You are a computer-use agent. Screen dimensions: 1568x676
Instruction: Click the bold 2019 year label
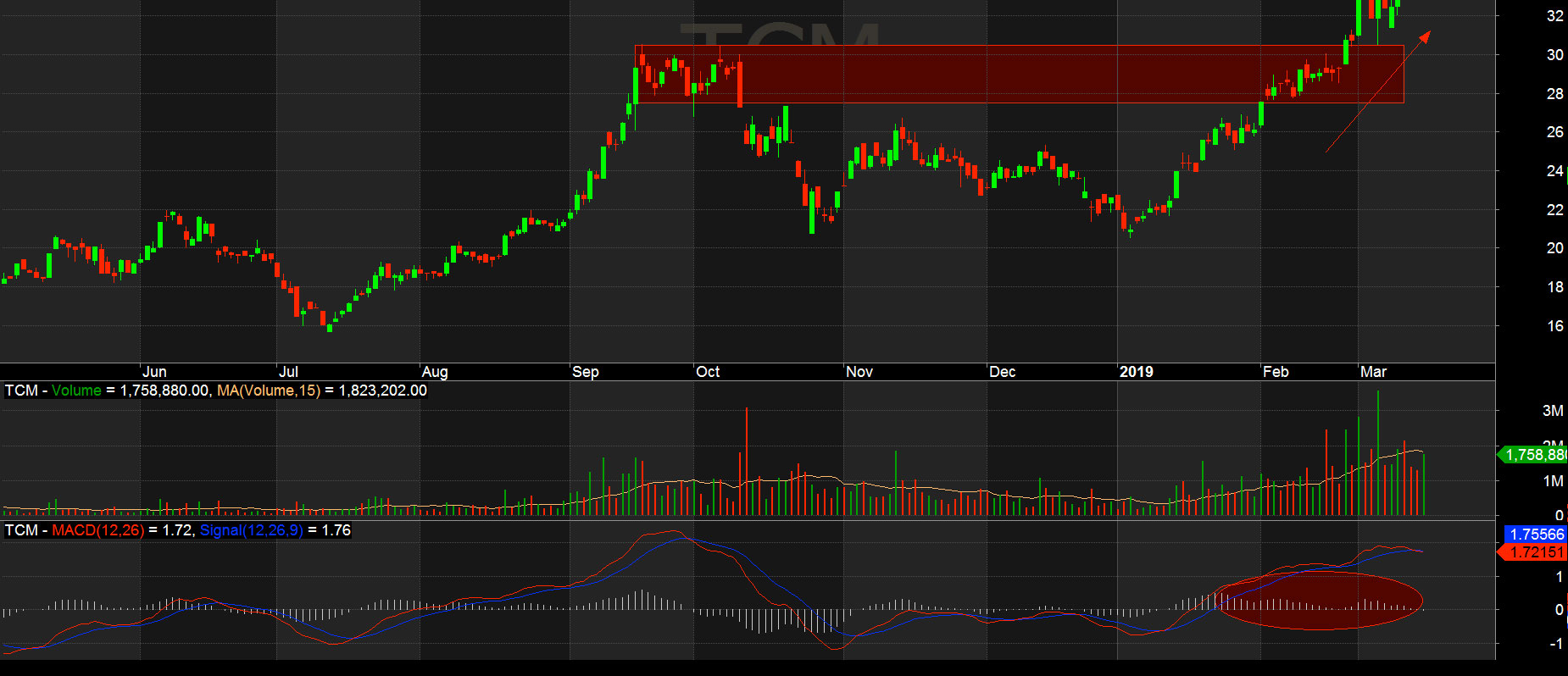1137,372
